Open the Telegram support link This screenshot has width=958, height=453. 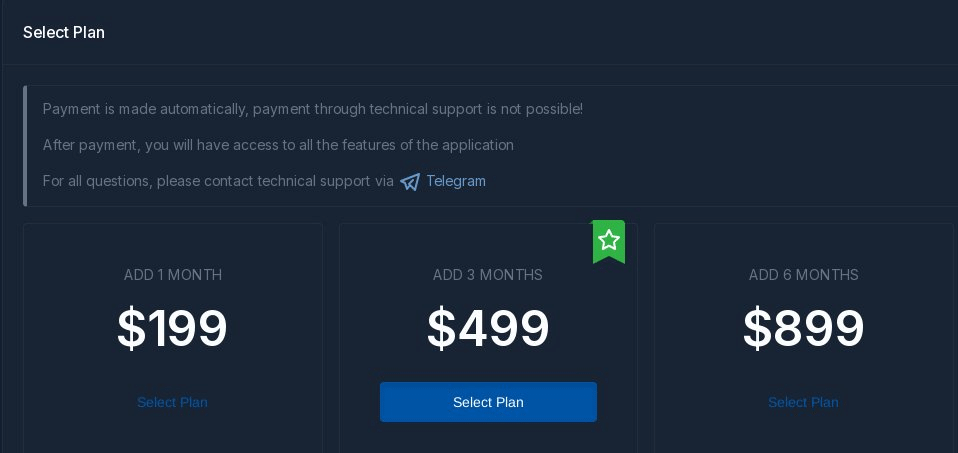click(456, 181)
